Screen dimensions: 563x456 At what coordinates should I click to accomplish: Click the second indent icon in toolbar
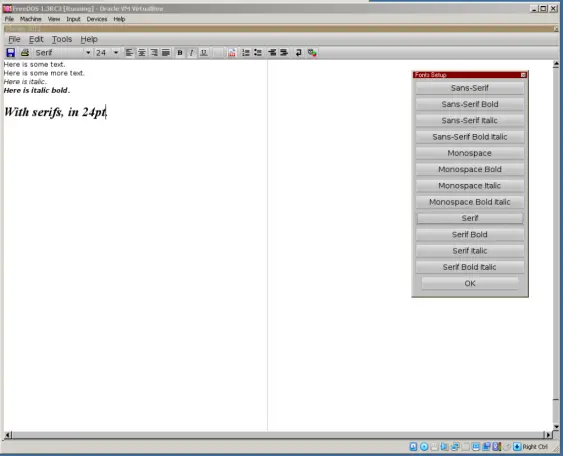(284, 53)
